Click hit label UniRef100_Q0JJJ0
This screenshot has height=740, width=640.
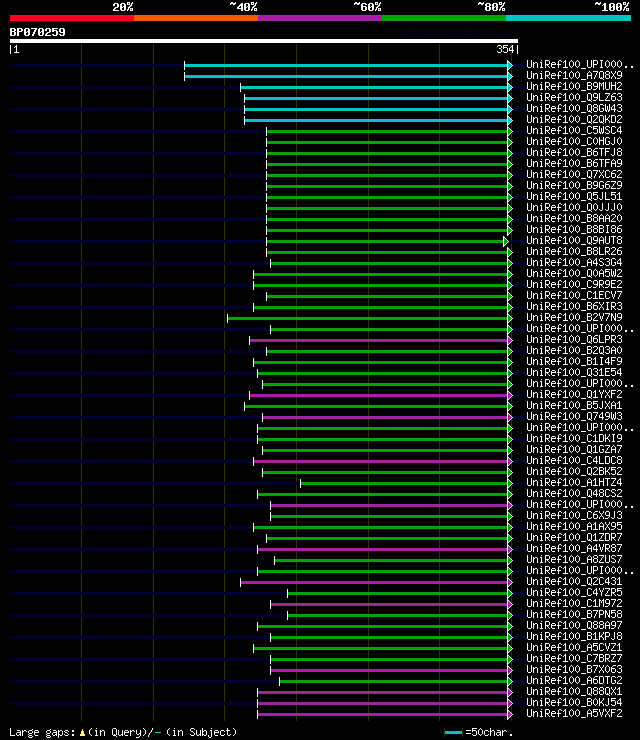point(574,208)
